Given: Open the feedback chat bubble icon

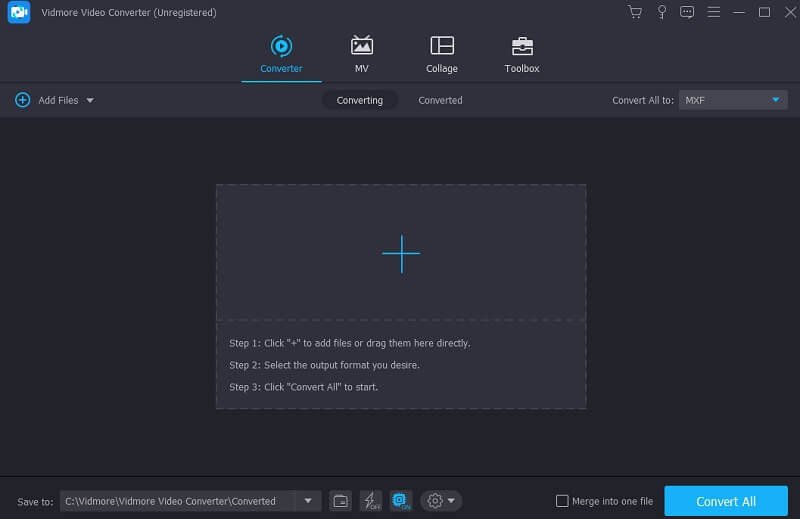Looking at the screenshot, I should tap(687, 12).
